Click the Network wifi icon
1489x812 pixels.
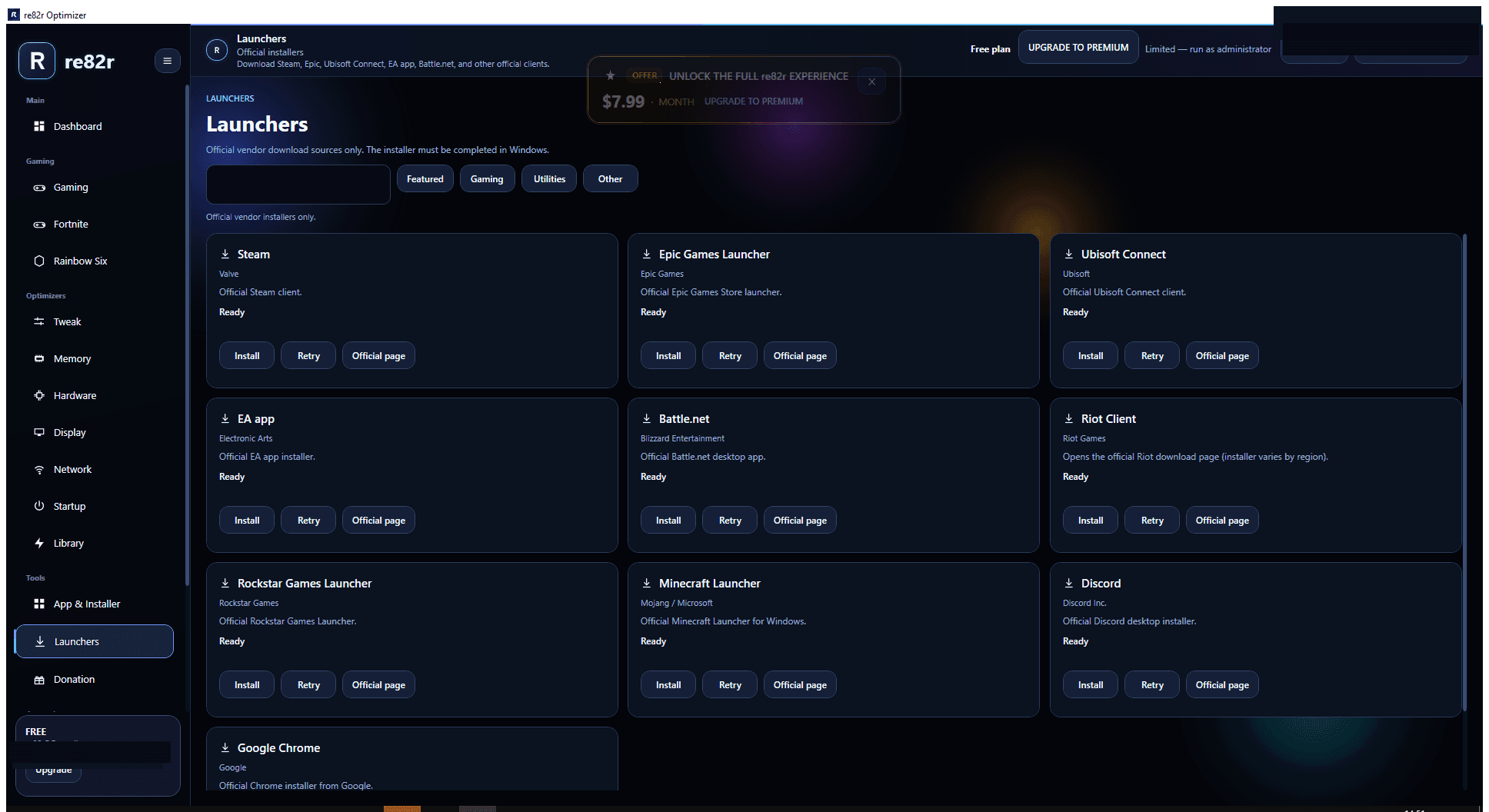[x=39, y=469]
